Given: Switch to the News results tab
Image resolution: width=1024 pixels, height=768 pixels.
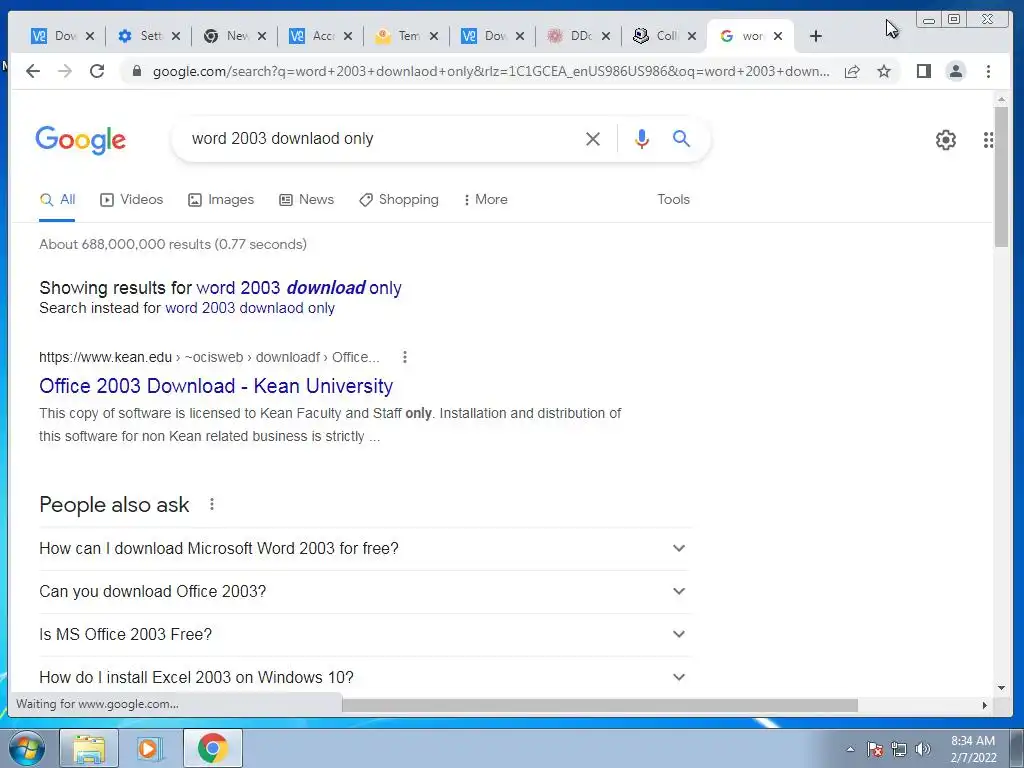Looking at the screenshot, I should [x=306, y=200].
